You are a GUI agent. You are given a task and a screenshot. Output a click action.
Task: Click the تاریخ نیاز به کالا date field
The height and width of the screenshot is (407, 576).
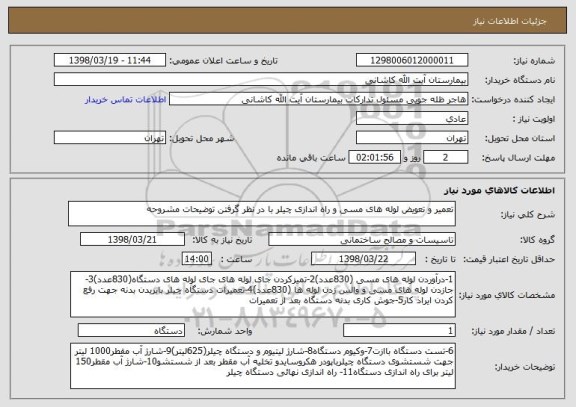tap(132, 239)
